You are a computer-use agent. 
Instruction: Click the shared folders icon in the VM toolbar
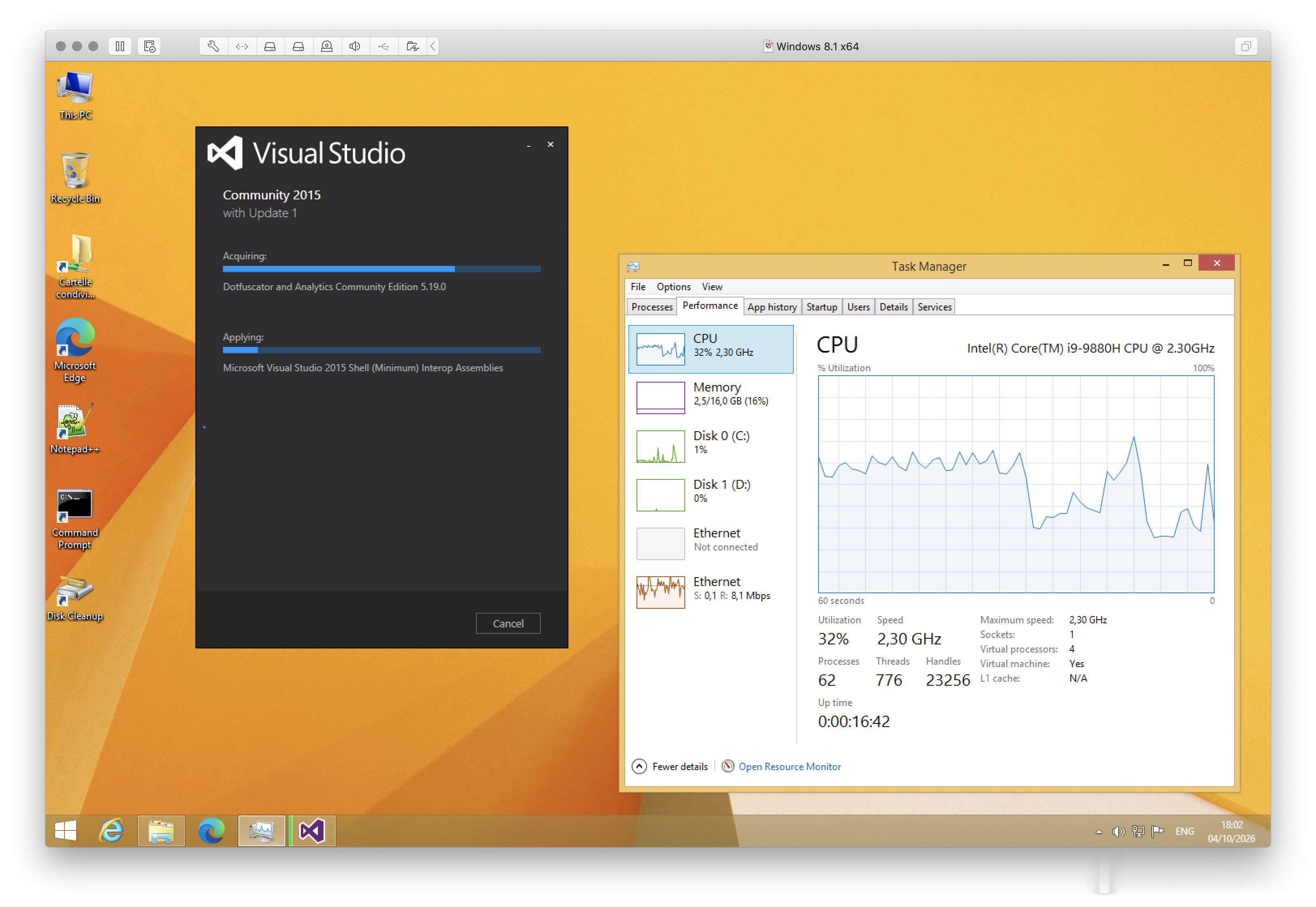coord(413,47)
